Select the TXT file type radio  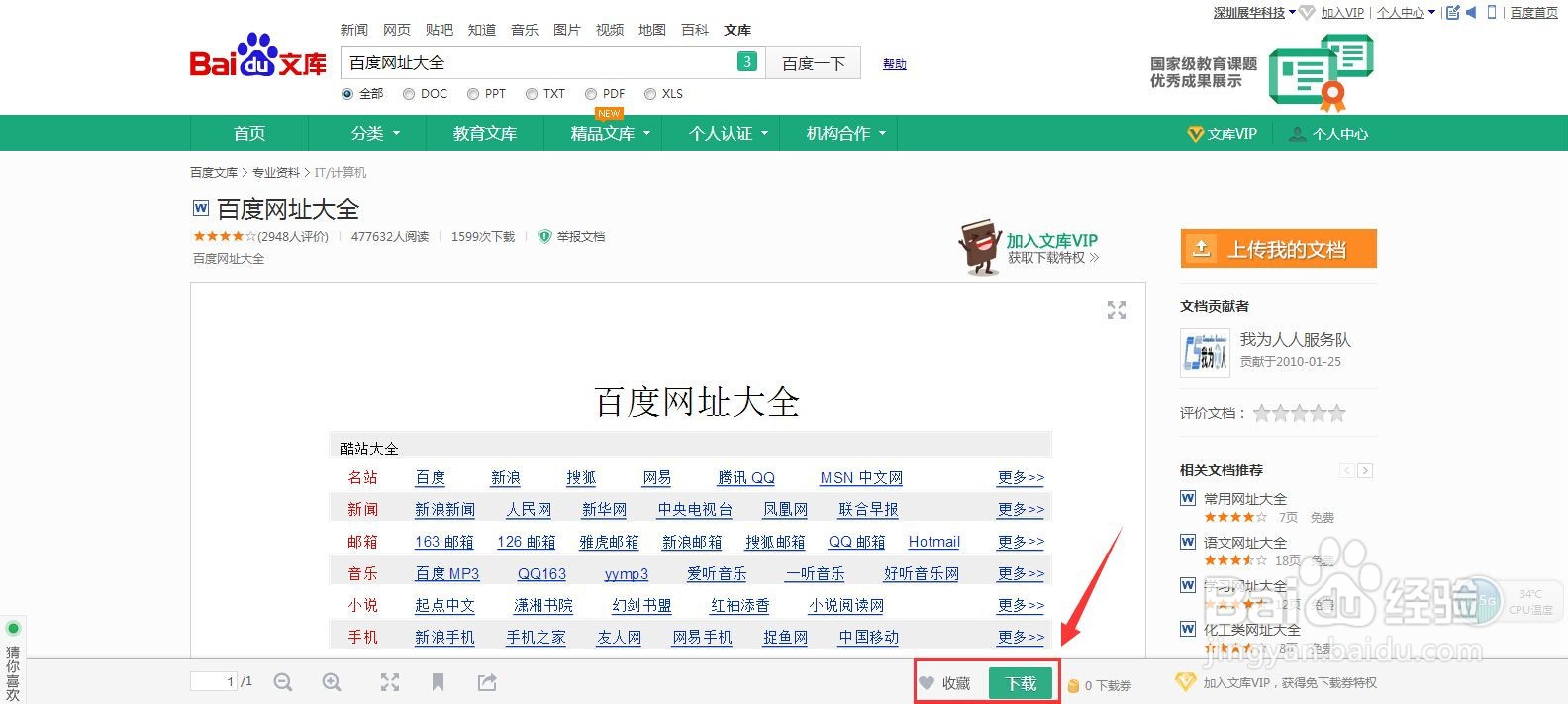tap(532, 94)
